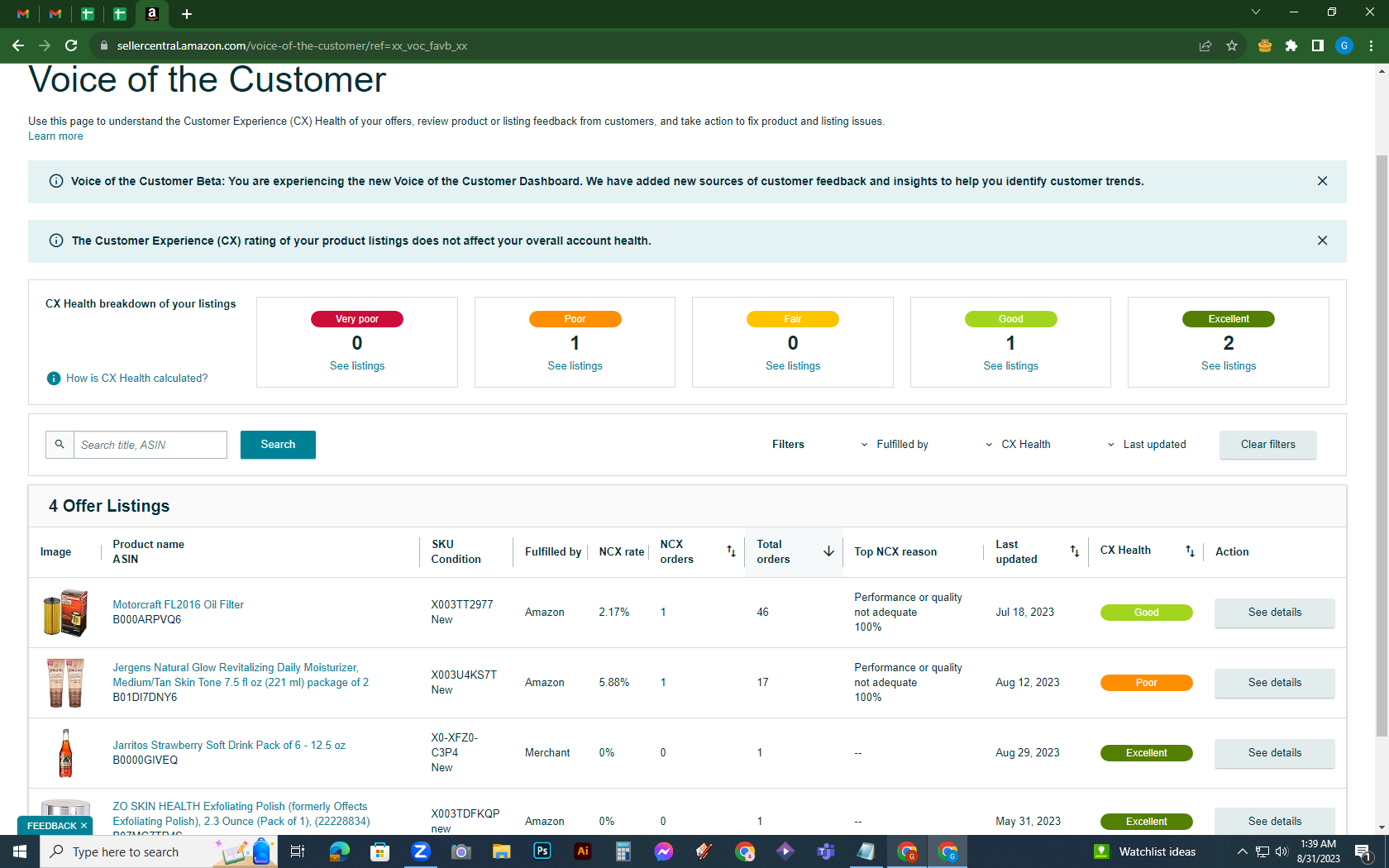Click the page vertical scrollbar

coord(1382,446)
